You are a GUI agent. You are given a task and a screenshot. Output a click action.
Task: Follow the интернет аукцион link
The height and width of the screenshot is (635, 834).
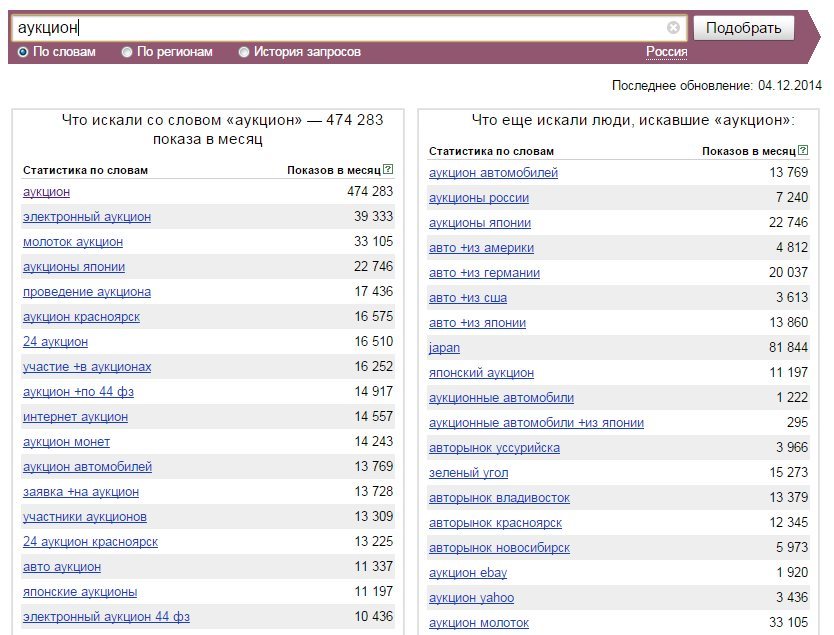[x=76, y=416]
